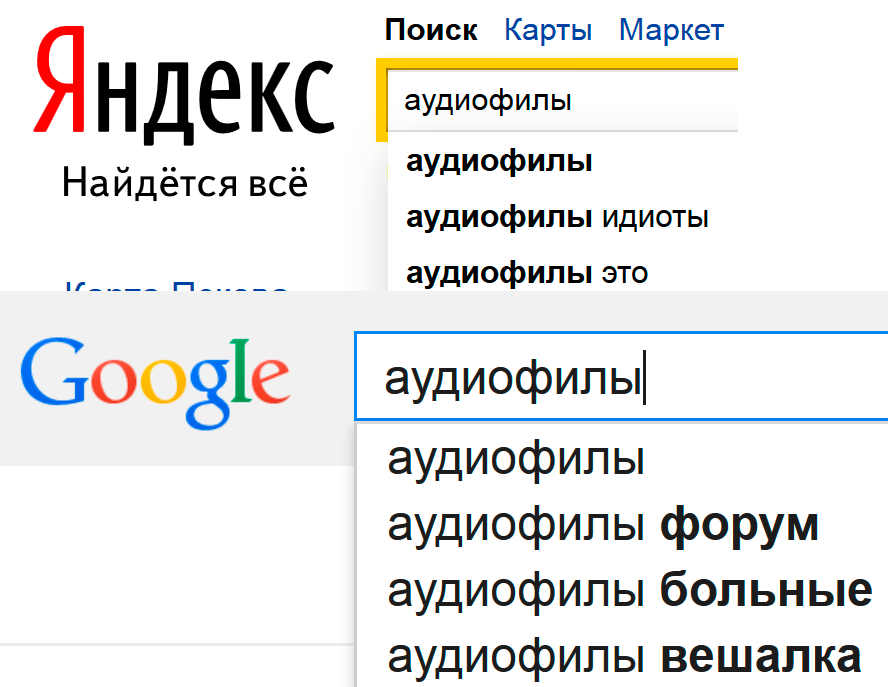Open the Маркет tab
888x687 pixels.
click(x=671, y=30)
